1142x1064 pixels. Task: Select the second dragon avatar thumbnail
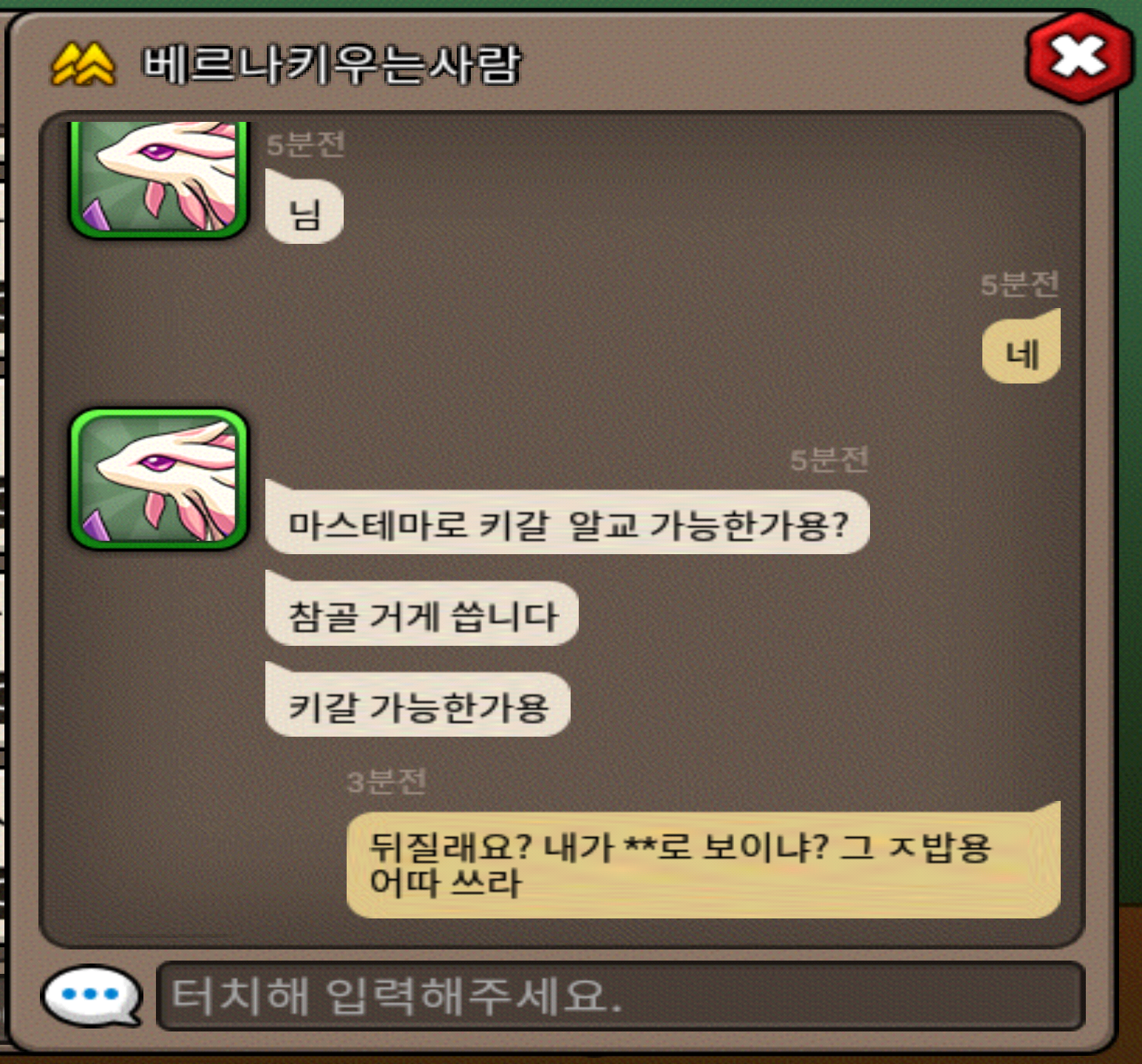pos(158,479)
